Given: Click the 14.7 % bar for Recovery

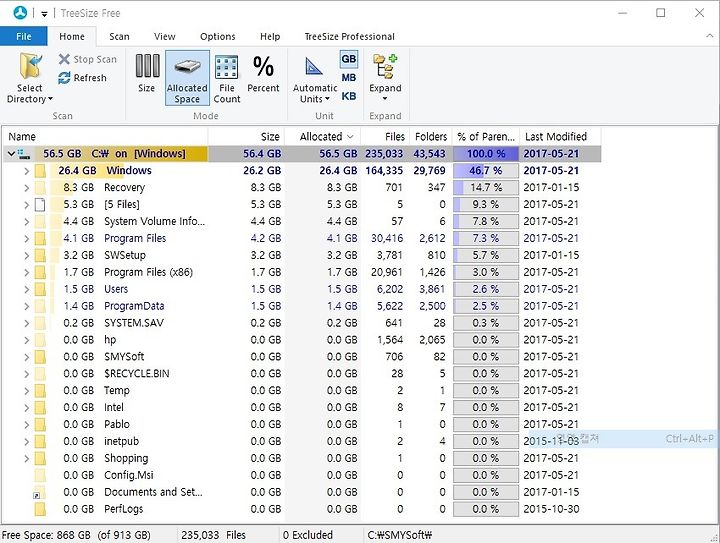Looking at the screenshot, I should (x=486, y=188).
